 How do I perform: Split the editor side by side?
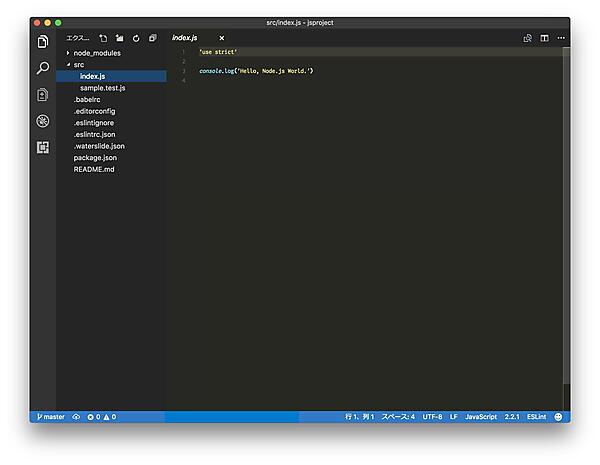(x=544, y=38)
